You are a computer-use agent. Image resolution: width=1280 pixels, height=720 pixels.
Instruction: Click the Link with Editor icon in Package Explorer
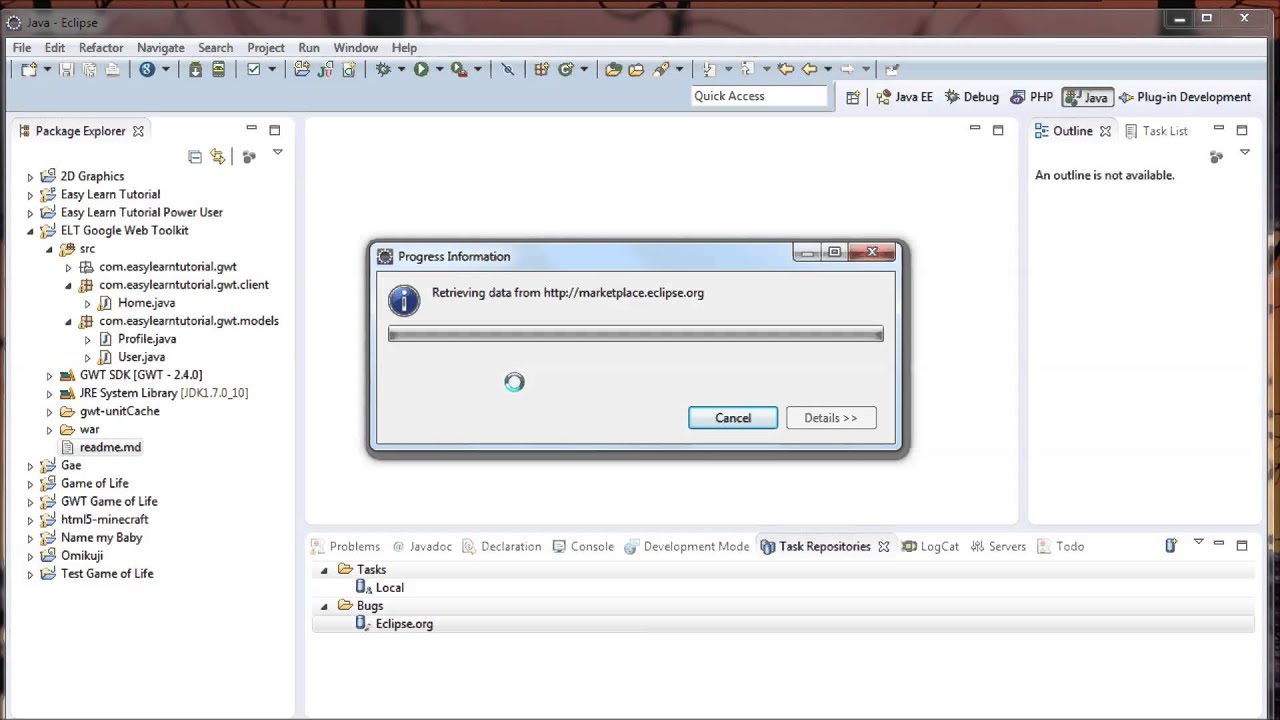pos(217,156)
